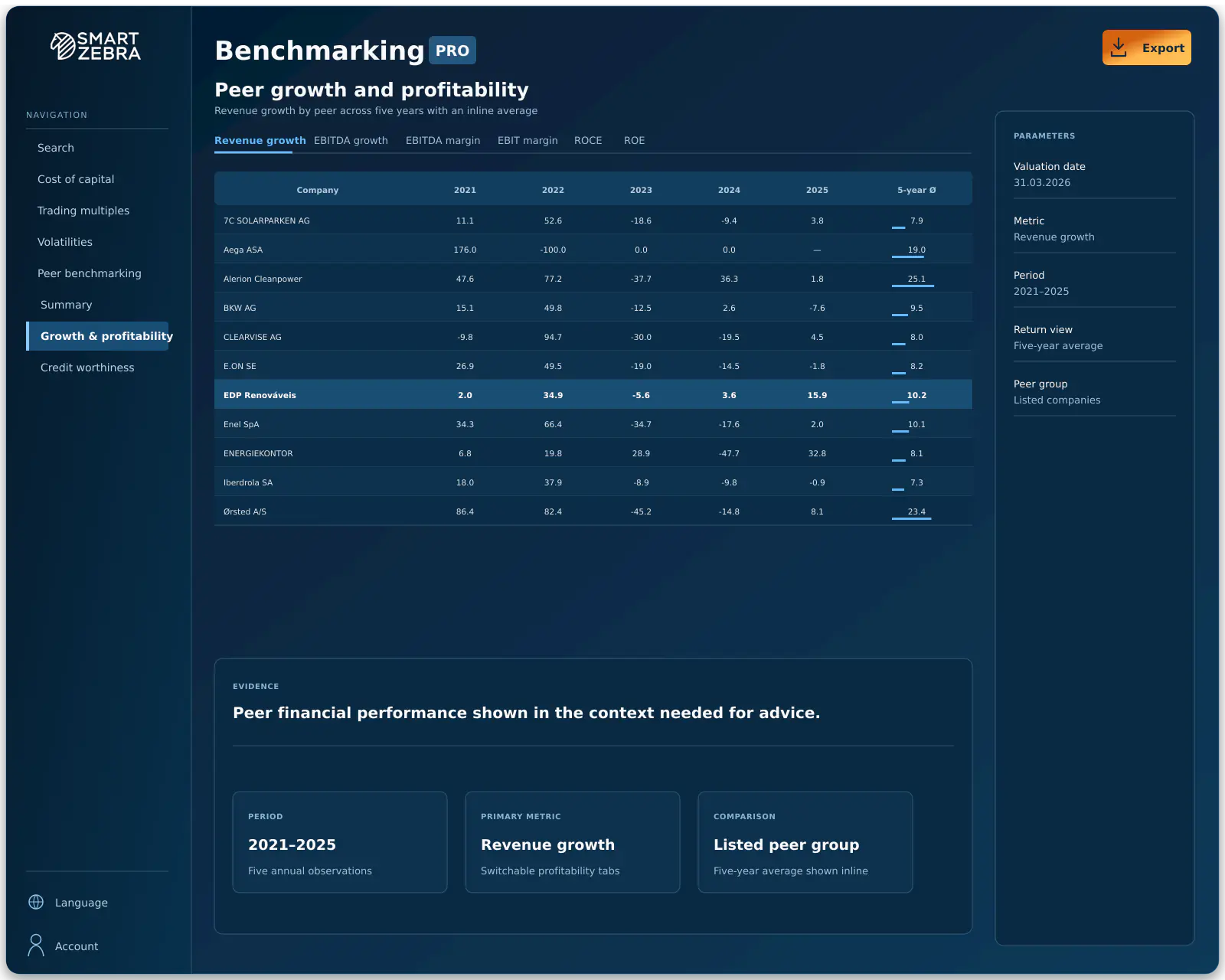Screen dimensions: 1225x980
Task: Click the globe icon beside Language
Action: pyautogui.click(x=36, y=902)
